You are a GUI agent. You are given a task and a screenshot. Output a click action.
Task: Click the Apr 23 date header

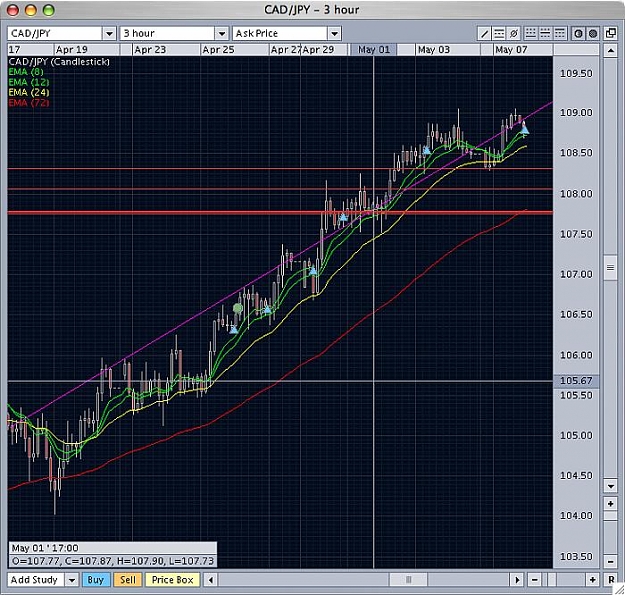tap(150, 50)
